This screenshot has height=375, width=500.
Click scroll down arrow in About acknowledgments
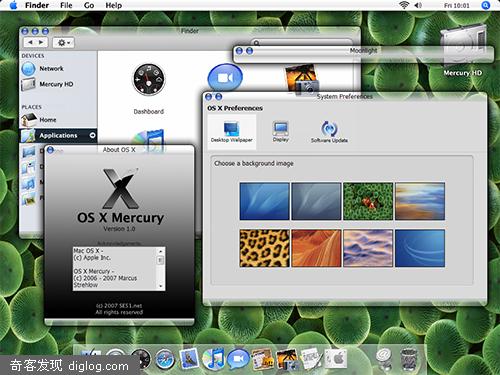pyautogui.click(x=161, y=286)
